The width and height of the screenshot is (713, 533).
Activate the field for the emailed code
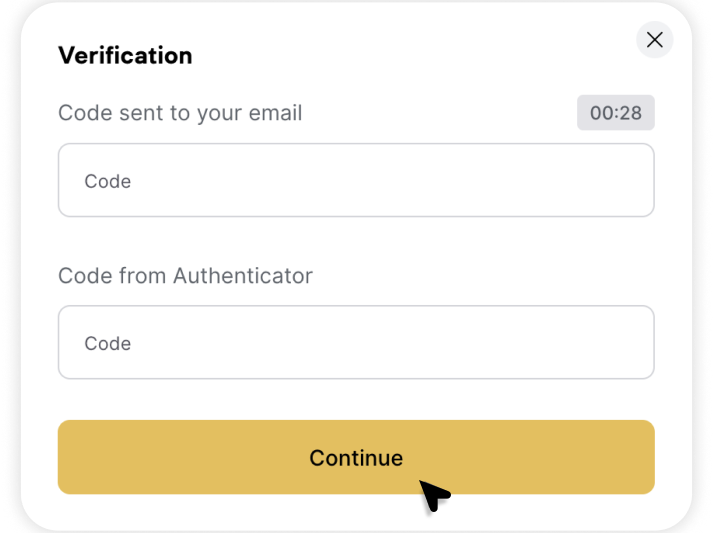pos(356,181)
